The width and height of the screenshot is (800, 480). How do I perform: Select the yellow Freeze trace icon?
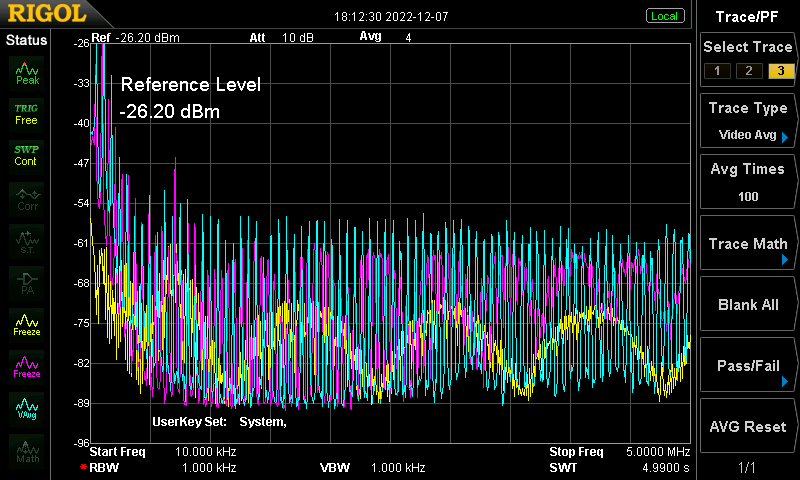[x=27, y=325]
